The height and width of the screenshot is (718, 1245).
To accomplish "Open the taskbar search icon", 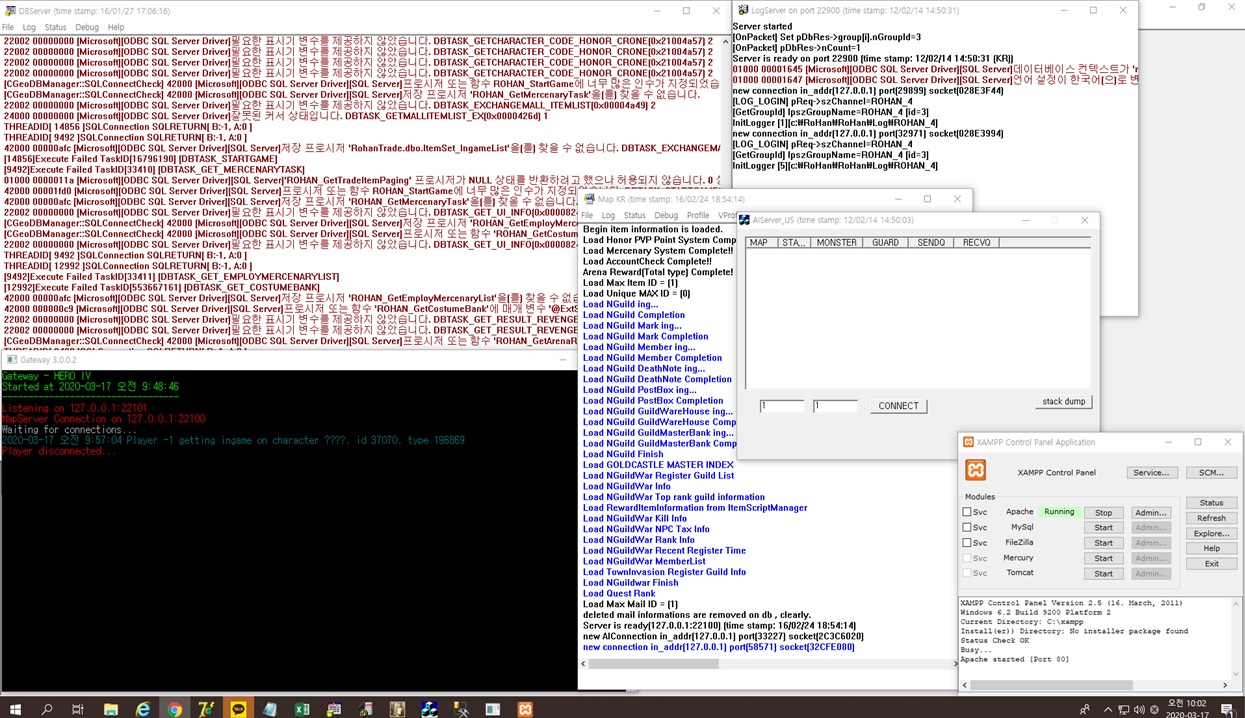I will point(47,709).
